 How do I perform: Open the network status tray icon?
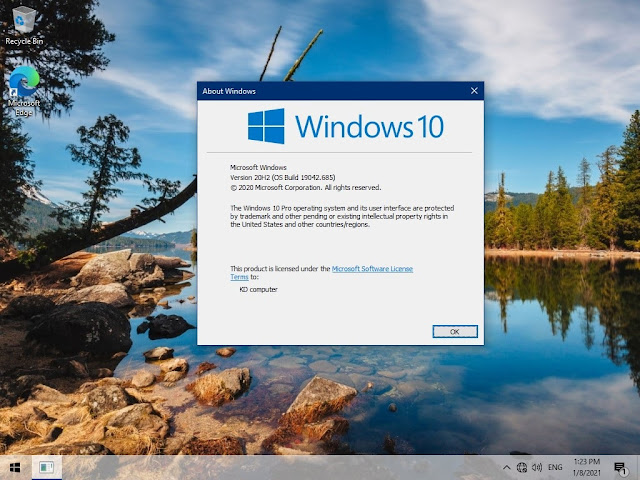pyautogui.click(x=522, y=468)
